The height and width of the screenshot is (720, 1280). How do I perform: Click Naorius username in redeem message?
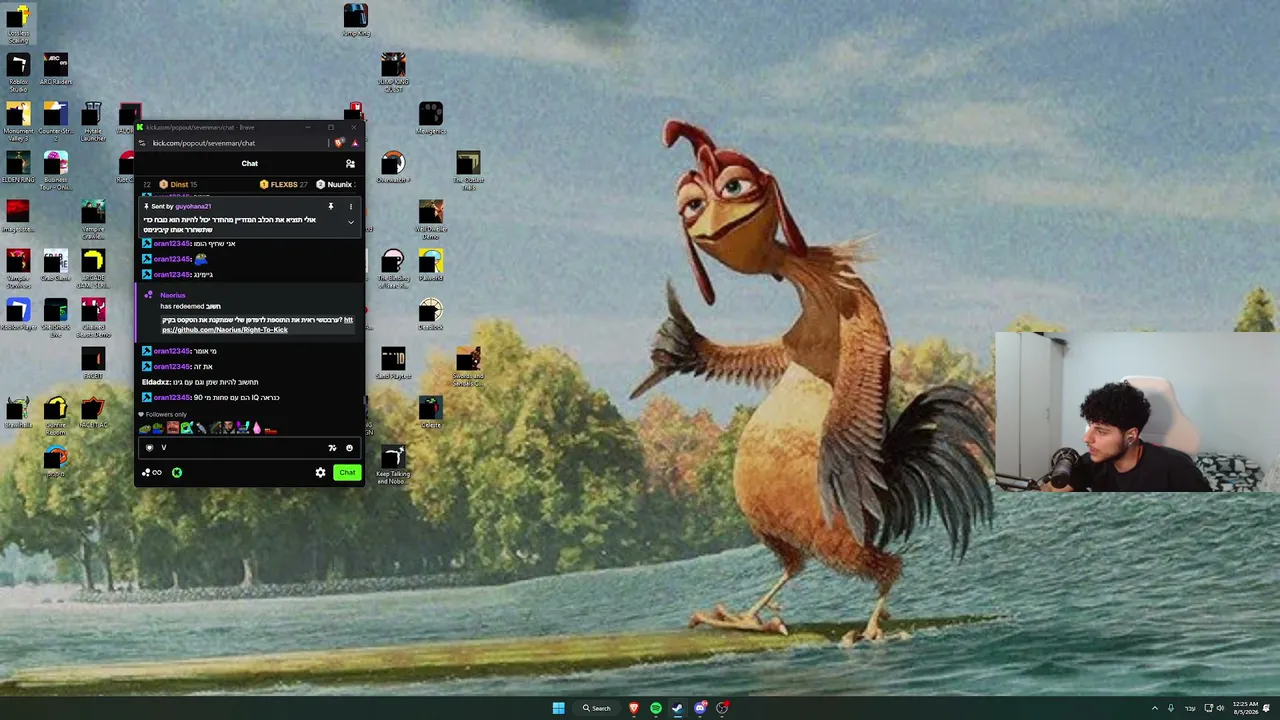click(173, 296)
